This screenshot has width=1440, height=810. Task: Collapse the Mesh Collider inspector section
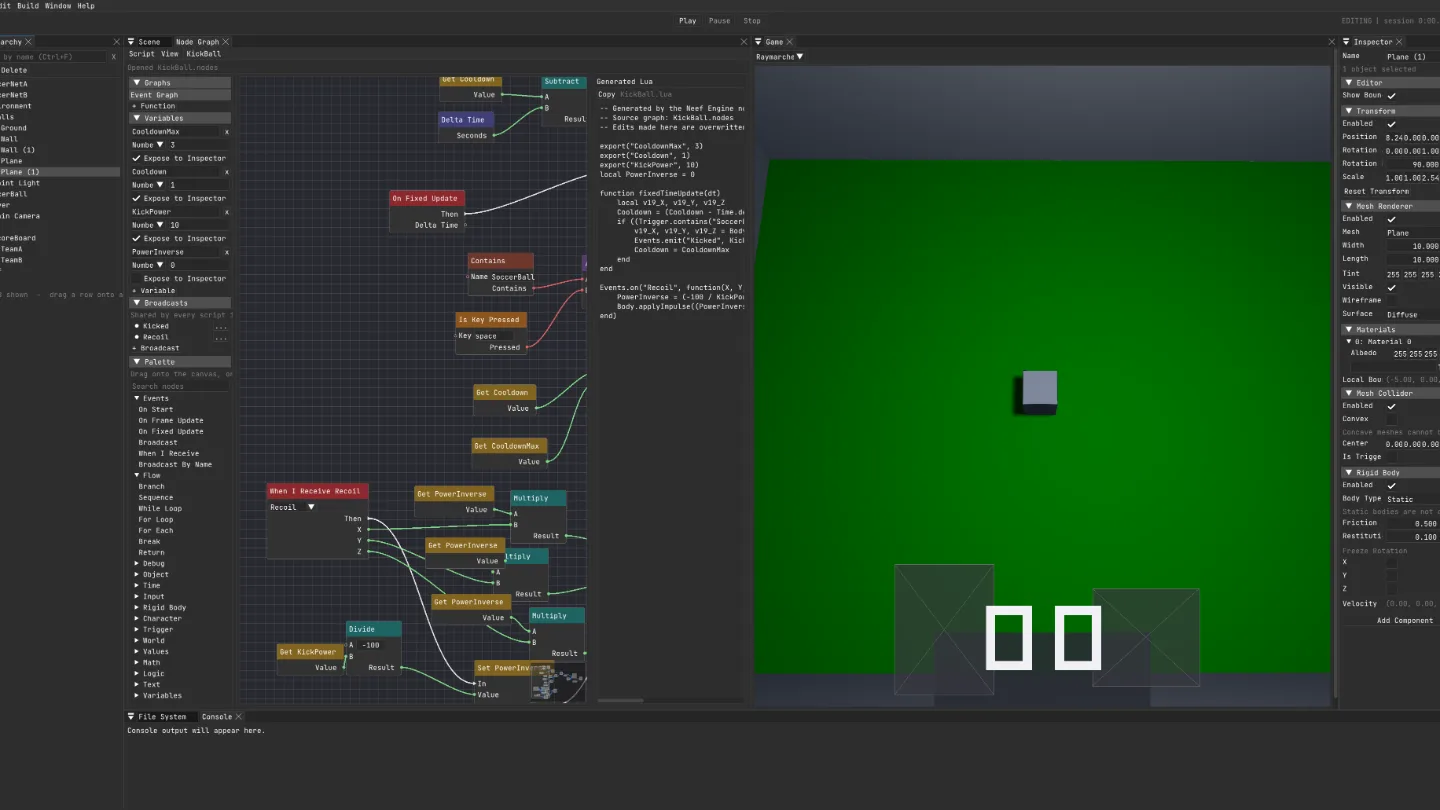point(1390,393)
